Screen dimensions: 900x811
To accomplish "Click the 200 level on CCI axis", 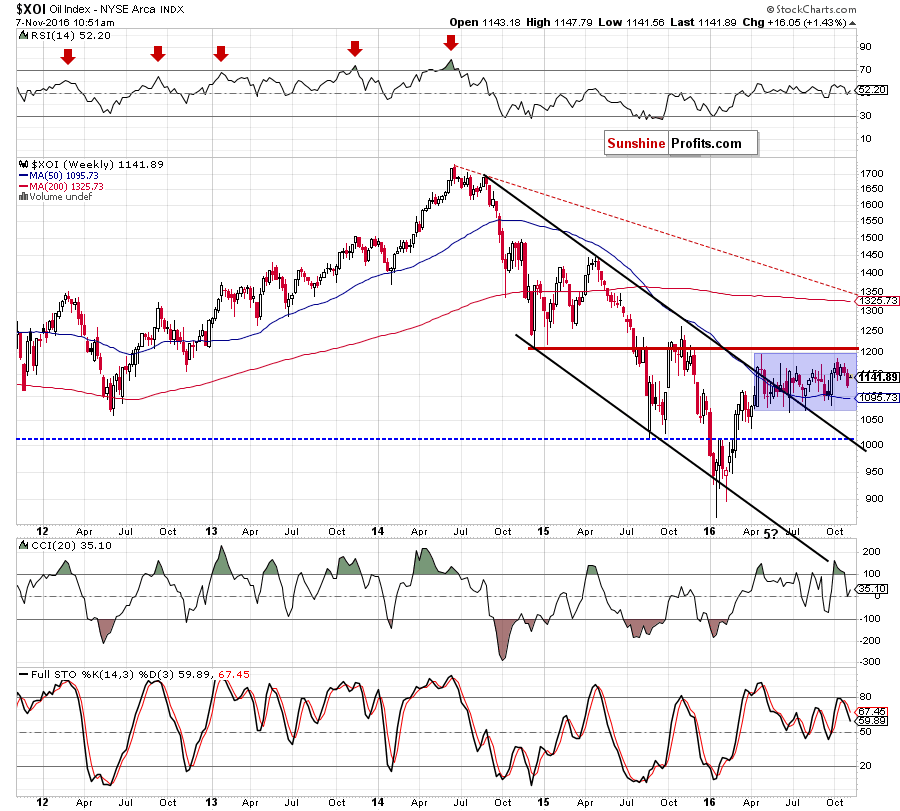I will pos(871,552).
